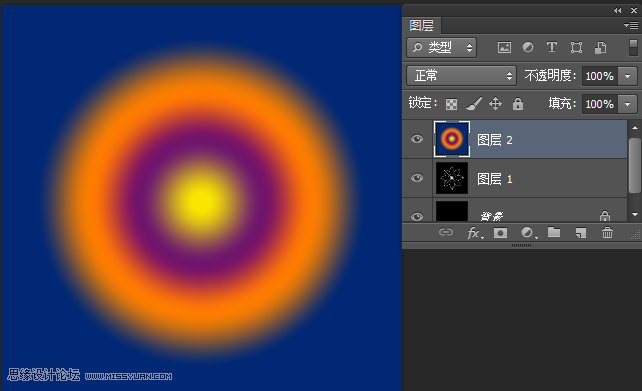Switch to the 图层 tab
Image resolution: width=642 pixels, height=391 pixels.
421,25
